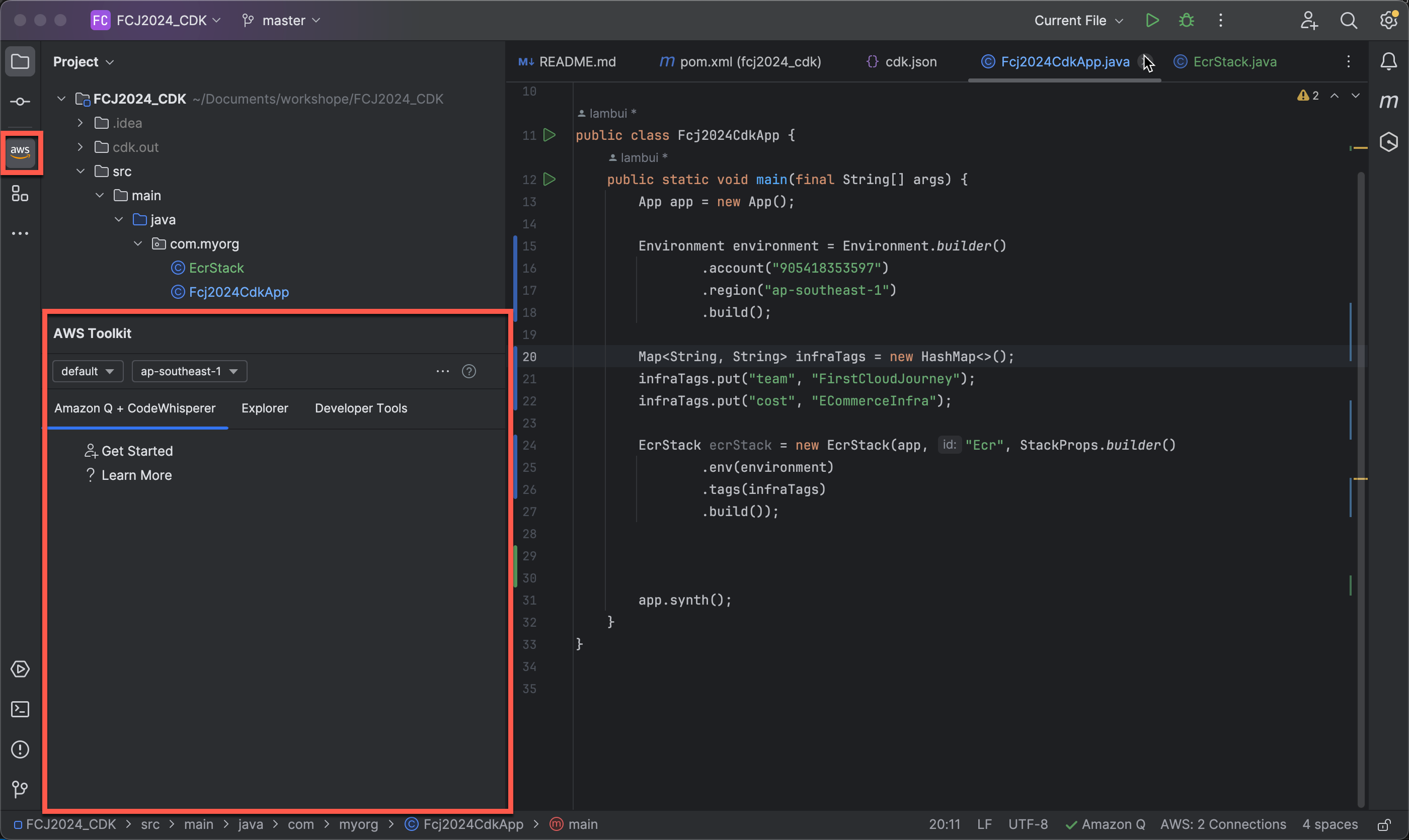Click the Debug bug icon
The width and height of the screenshot is (1409, 840).
1186,21
